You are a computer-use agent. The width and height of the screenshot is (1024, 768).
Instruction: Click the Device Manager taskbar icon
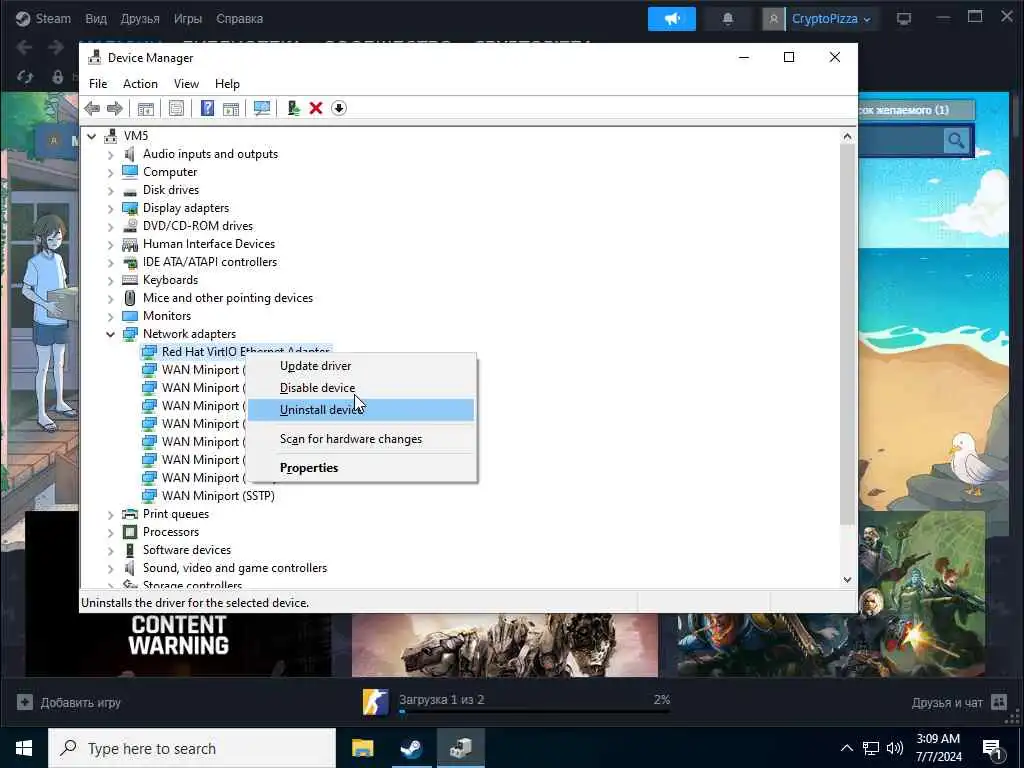pyautogui.click(x=460, y=748)
